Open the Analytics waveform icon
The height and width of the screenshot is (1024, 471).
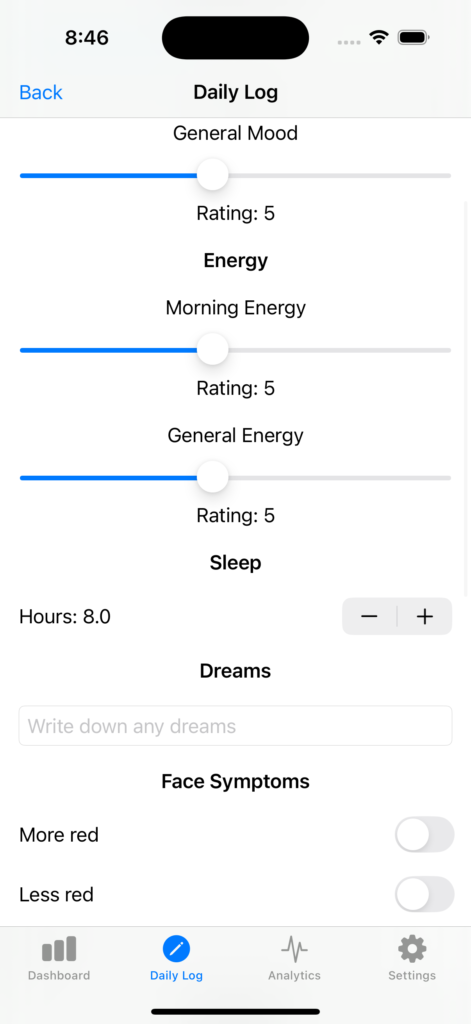[x=294, y=949]
